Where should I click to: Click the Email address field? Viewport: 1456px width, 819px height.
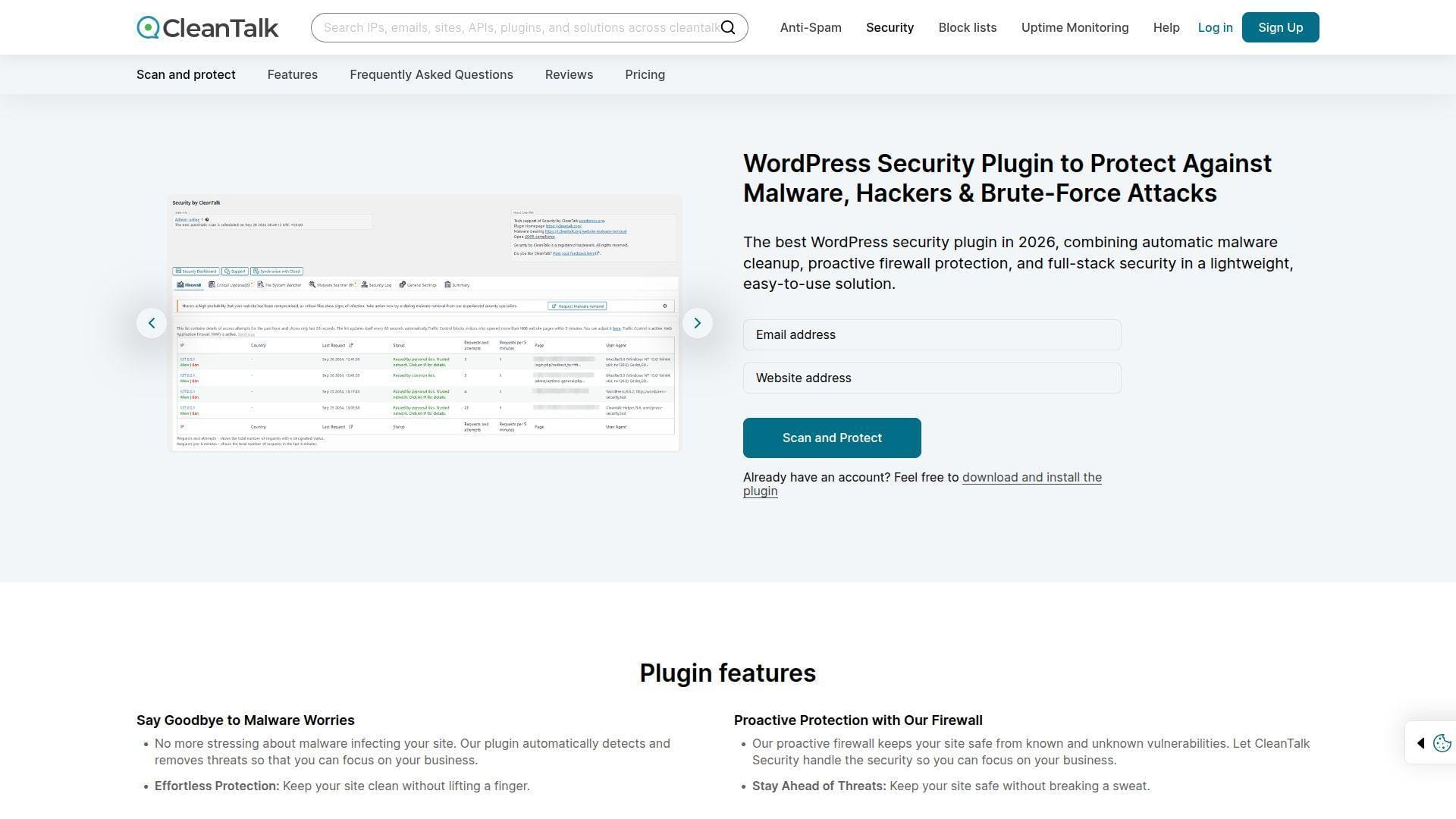[932, 334]
